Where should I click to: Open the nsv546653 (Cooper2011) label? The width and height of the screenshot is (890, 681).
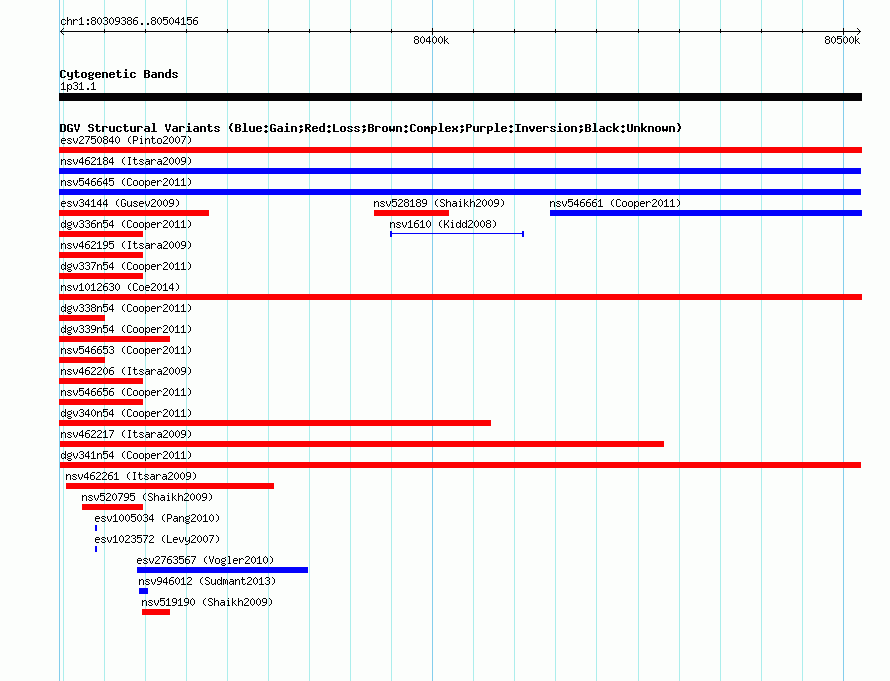point(126,350)
